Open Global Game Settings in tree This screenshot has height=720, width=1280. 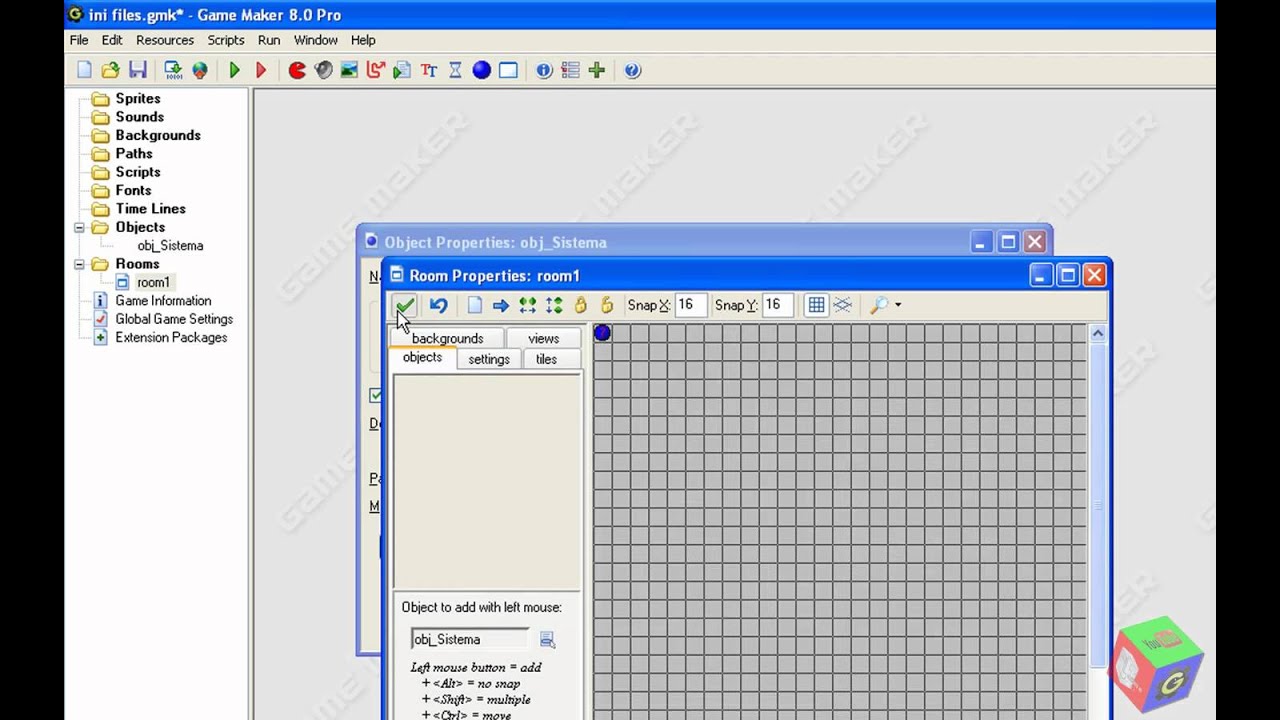(174, 319)
